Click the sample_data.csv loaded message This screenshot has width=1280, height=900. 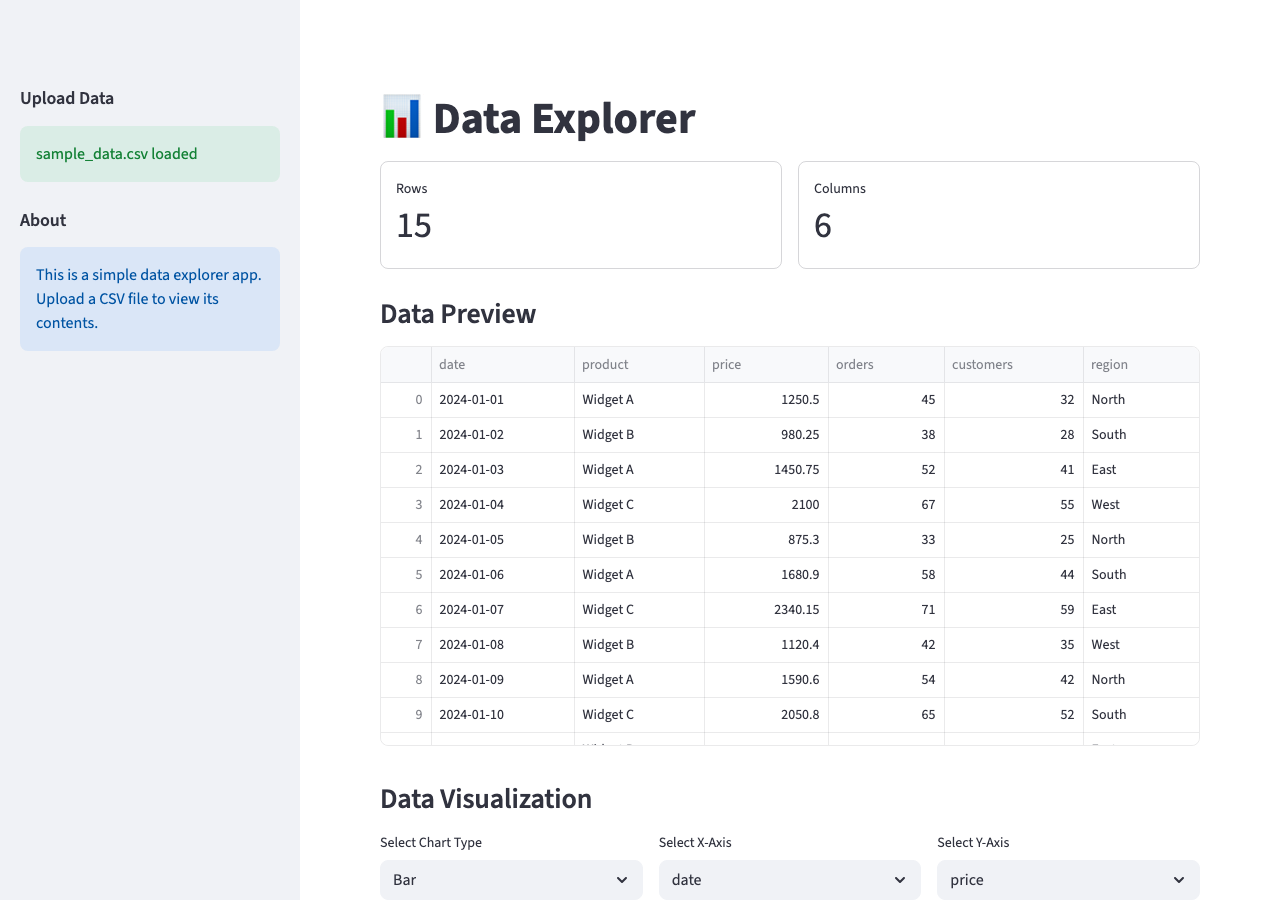[x=117, y=154]
